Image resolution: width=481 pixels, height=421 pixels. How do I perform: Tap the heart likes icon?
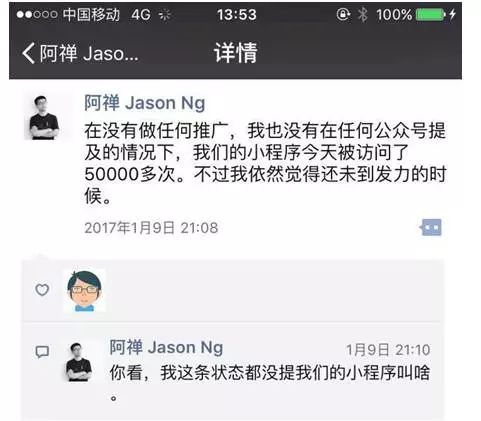pyautogui.click(x=42, y=290)
